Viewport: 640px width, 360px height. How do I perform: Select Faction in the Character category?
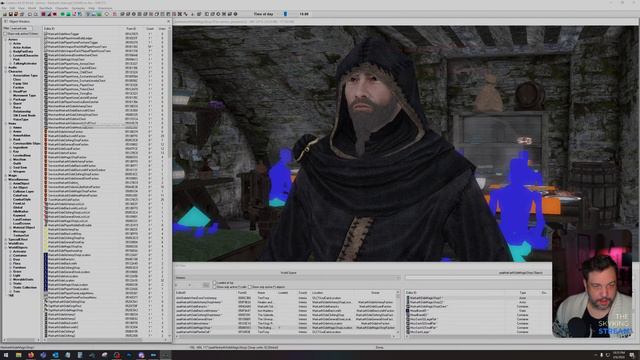(18, 87)
